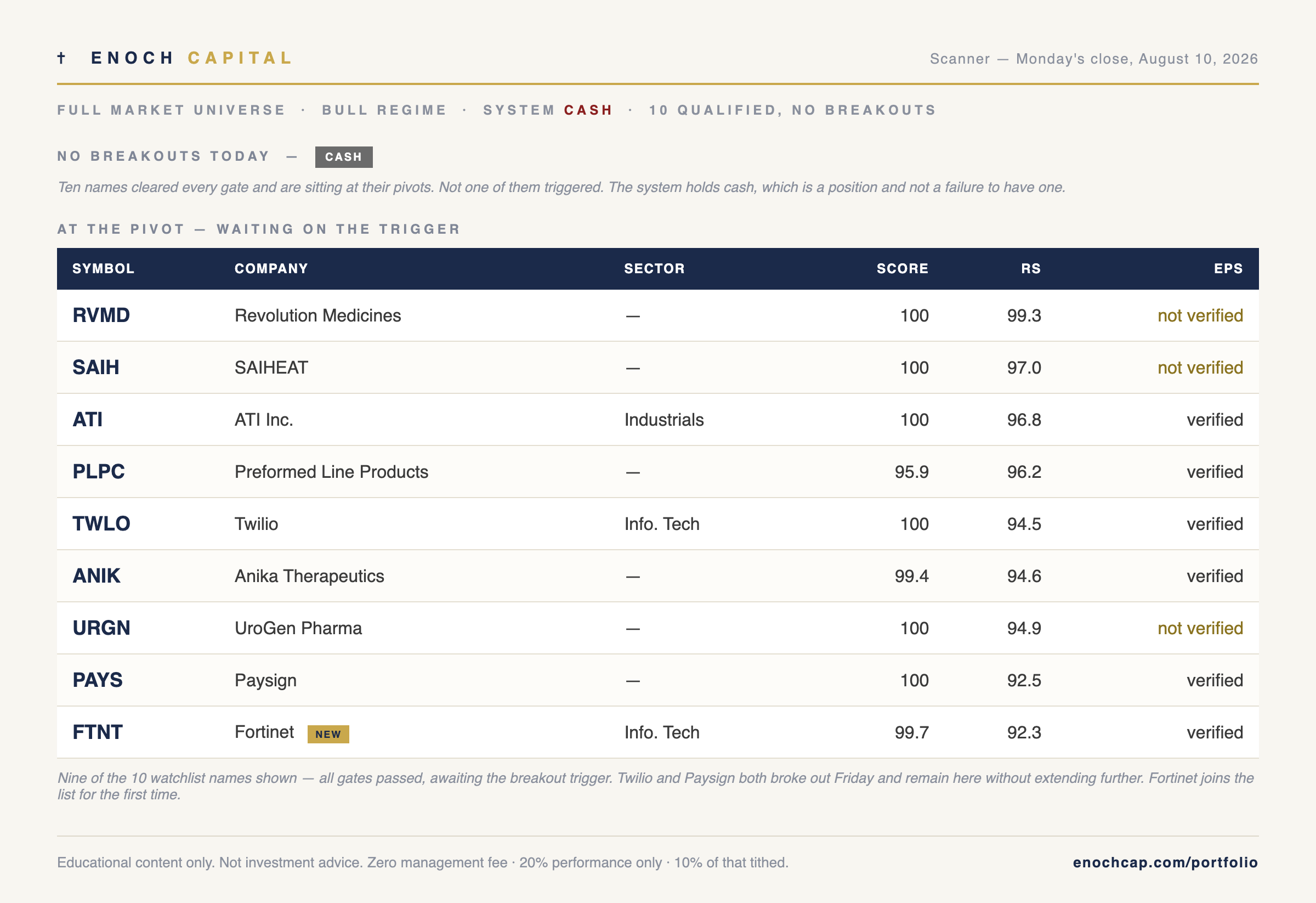
Task: Click the 92.5 RS value for PAYS
Action: coord(1024,680)
